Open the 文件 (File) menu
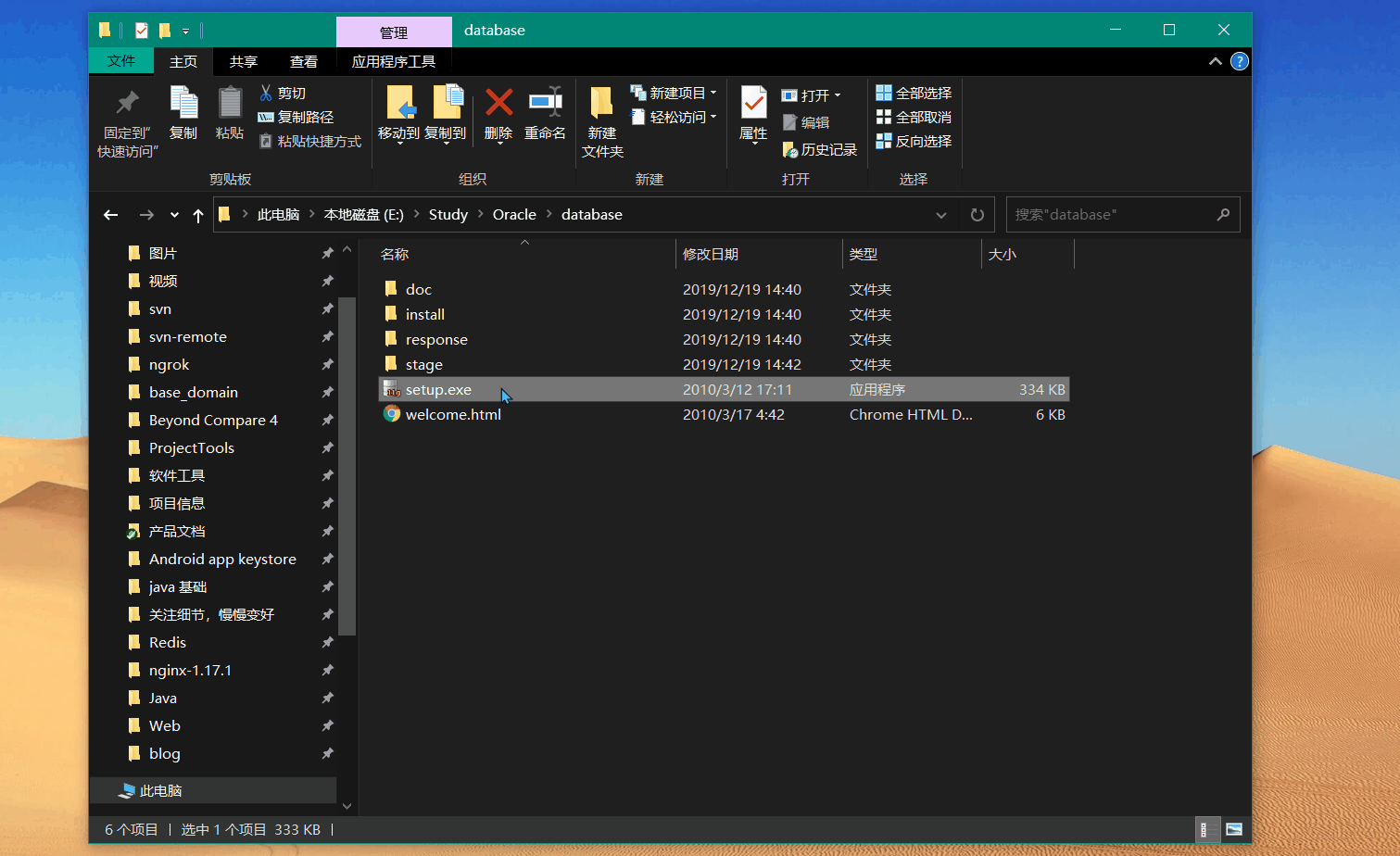The width and height of the screenshot is (1400, 856). [x=120, y=61]
